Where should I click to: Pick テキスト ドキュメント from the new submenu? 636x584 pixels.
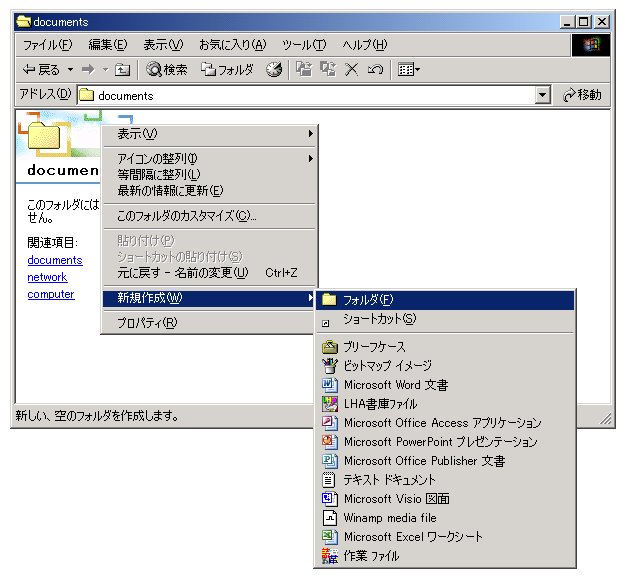390,480
